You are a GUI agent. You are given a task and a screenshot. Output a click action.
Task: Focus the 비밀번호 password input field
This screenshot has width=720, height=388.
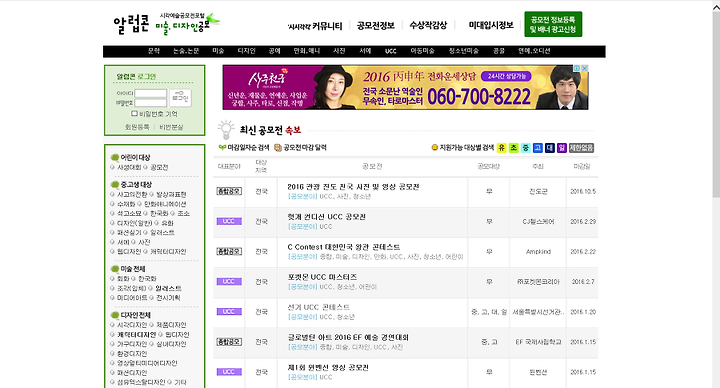(x=151, y=103)
